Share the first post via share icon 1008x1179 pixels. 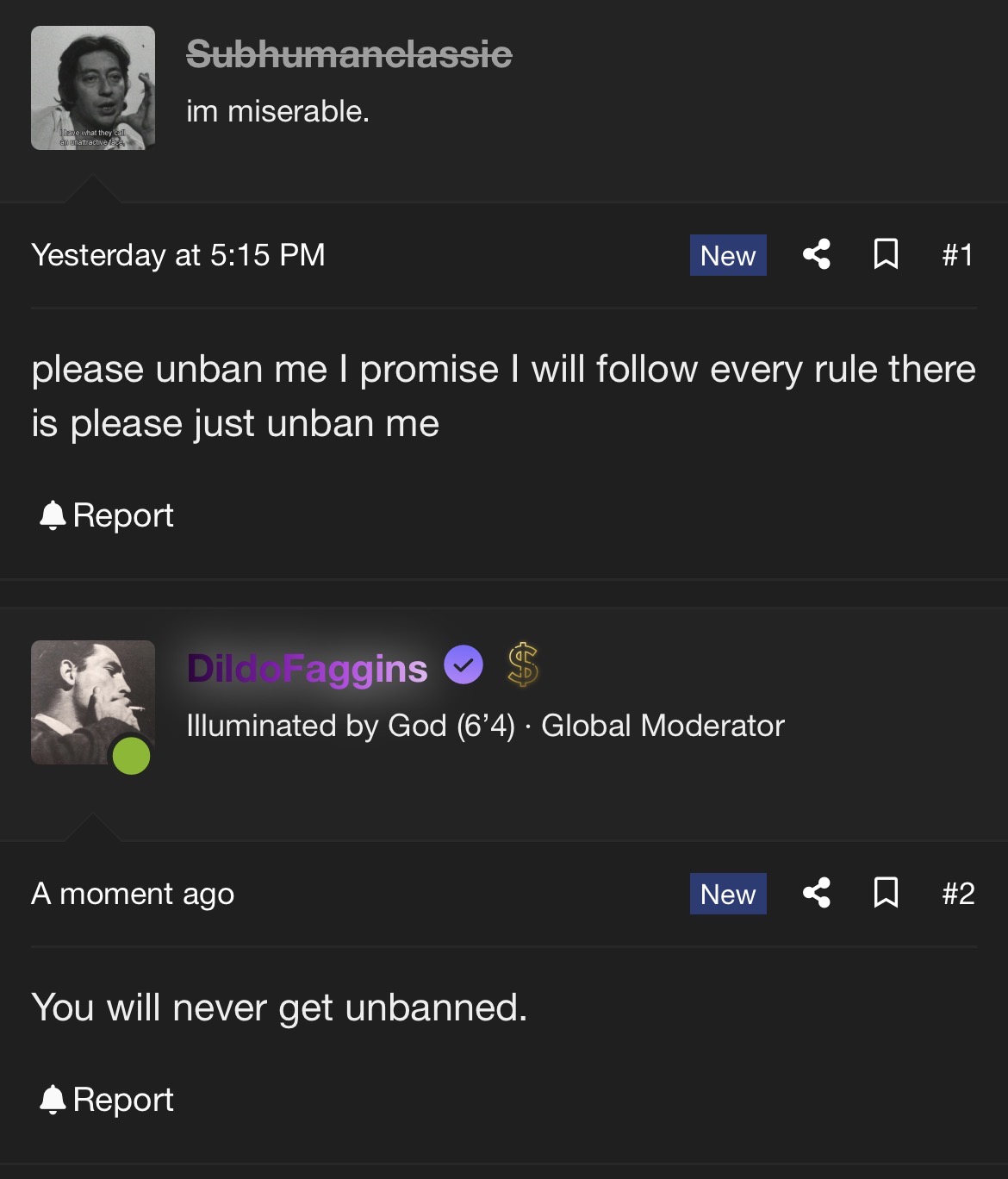[x=816, y=254]
